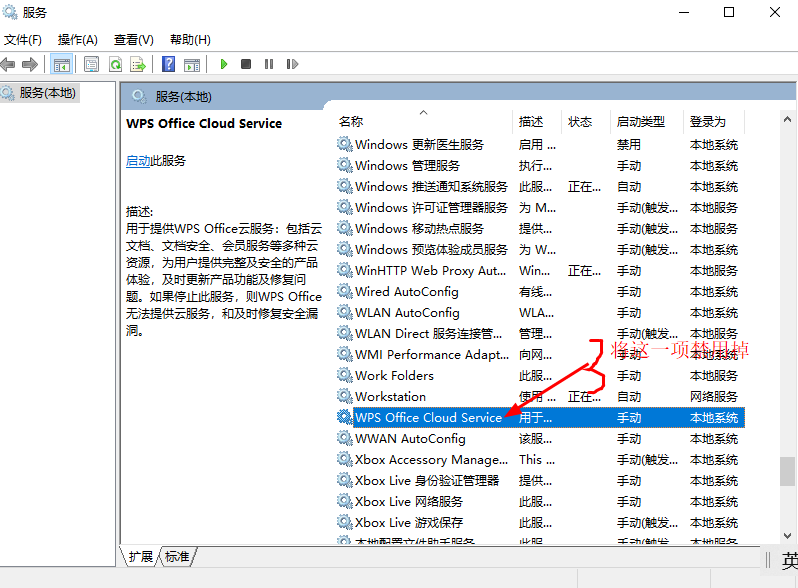Image resolution: width=798 pixels, height=588 pixels.
Task: Select Windows 推送通知系统服务 row
Action: pos(540,187)
